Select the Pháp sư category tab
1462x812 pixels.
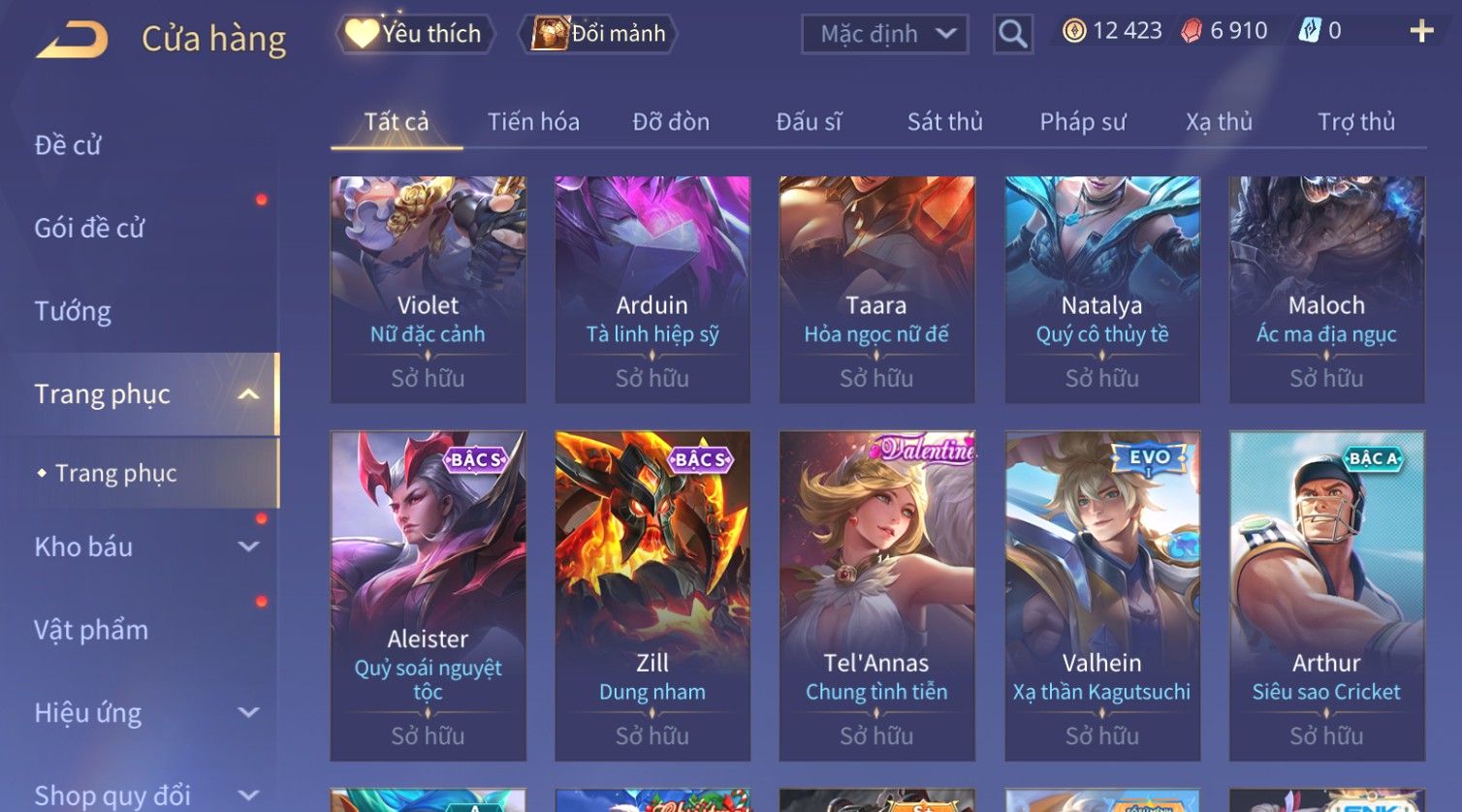pos(1083,122)
